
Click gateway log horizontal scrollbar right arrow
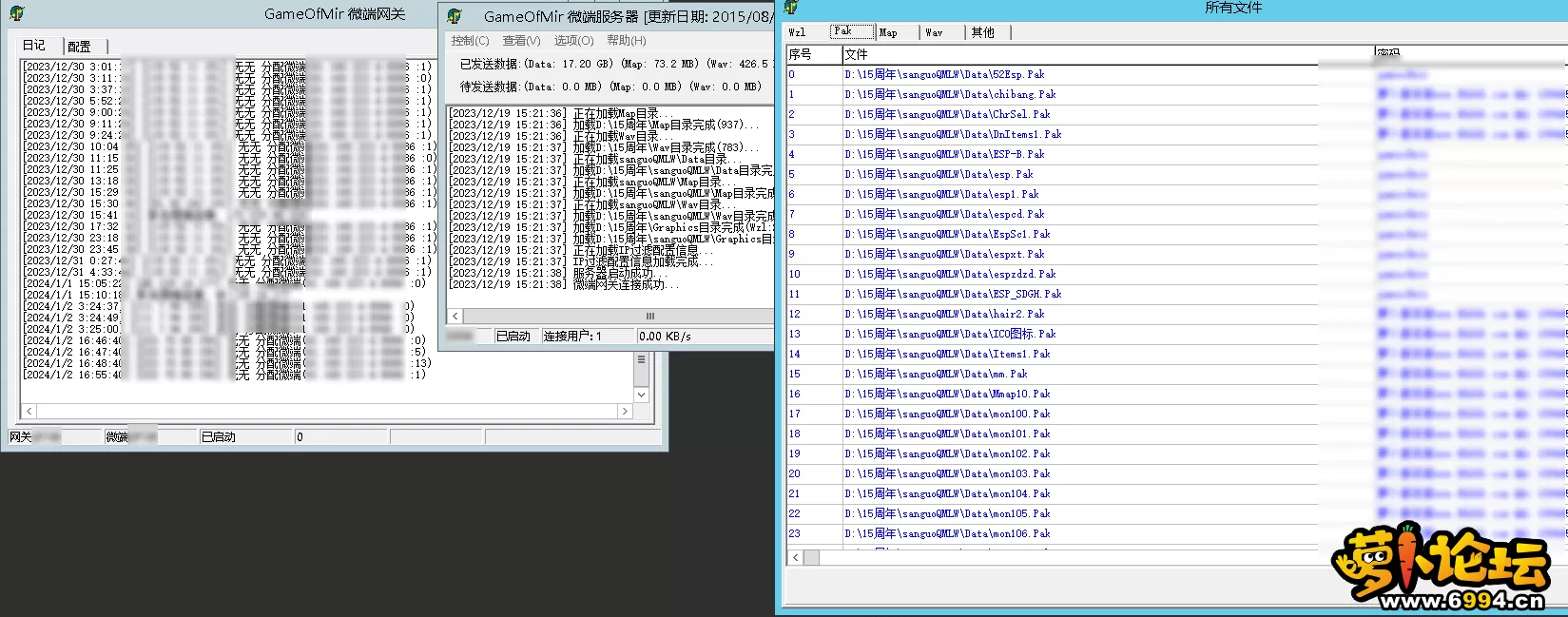coord(625,412)
